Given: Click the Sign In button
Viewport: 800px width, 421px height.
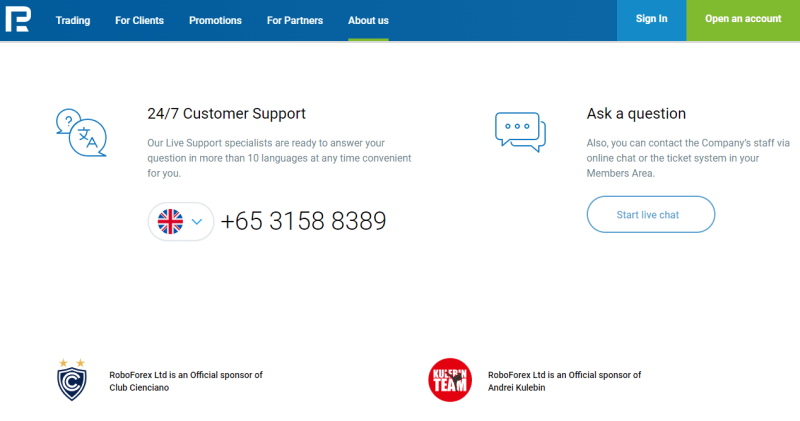Looking at the screenshot, I should coord(652,20).
